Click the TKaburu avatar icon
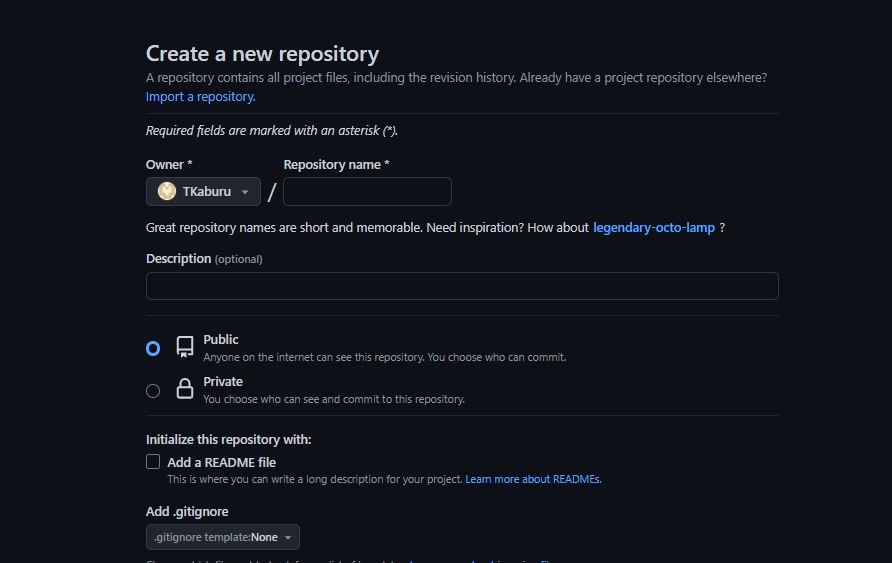Image resolution: width=892 pixels, height=563 pixels. coord(167,191)
